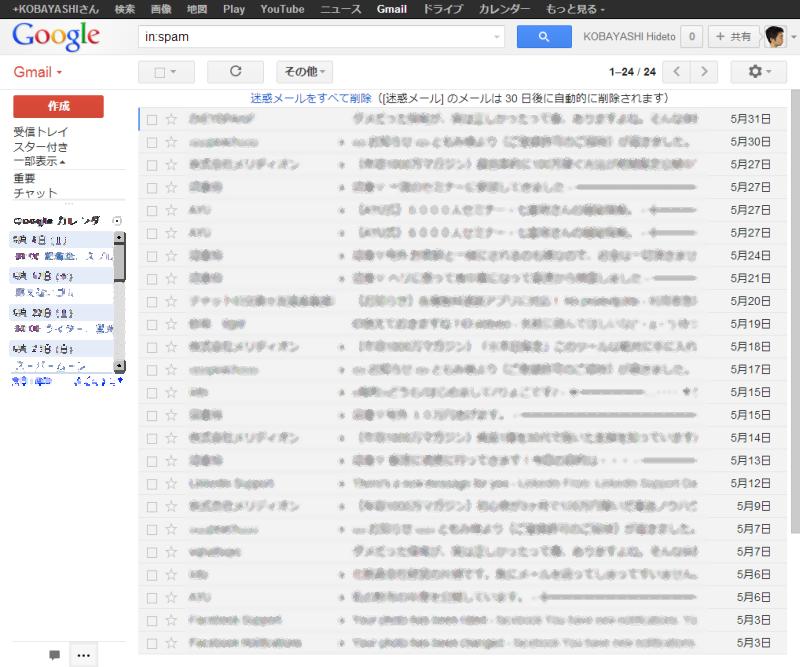The image size is (800, 667).
Task: Open account menu arrow beside profile photo
Action: coord(793,37)
